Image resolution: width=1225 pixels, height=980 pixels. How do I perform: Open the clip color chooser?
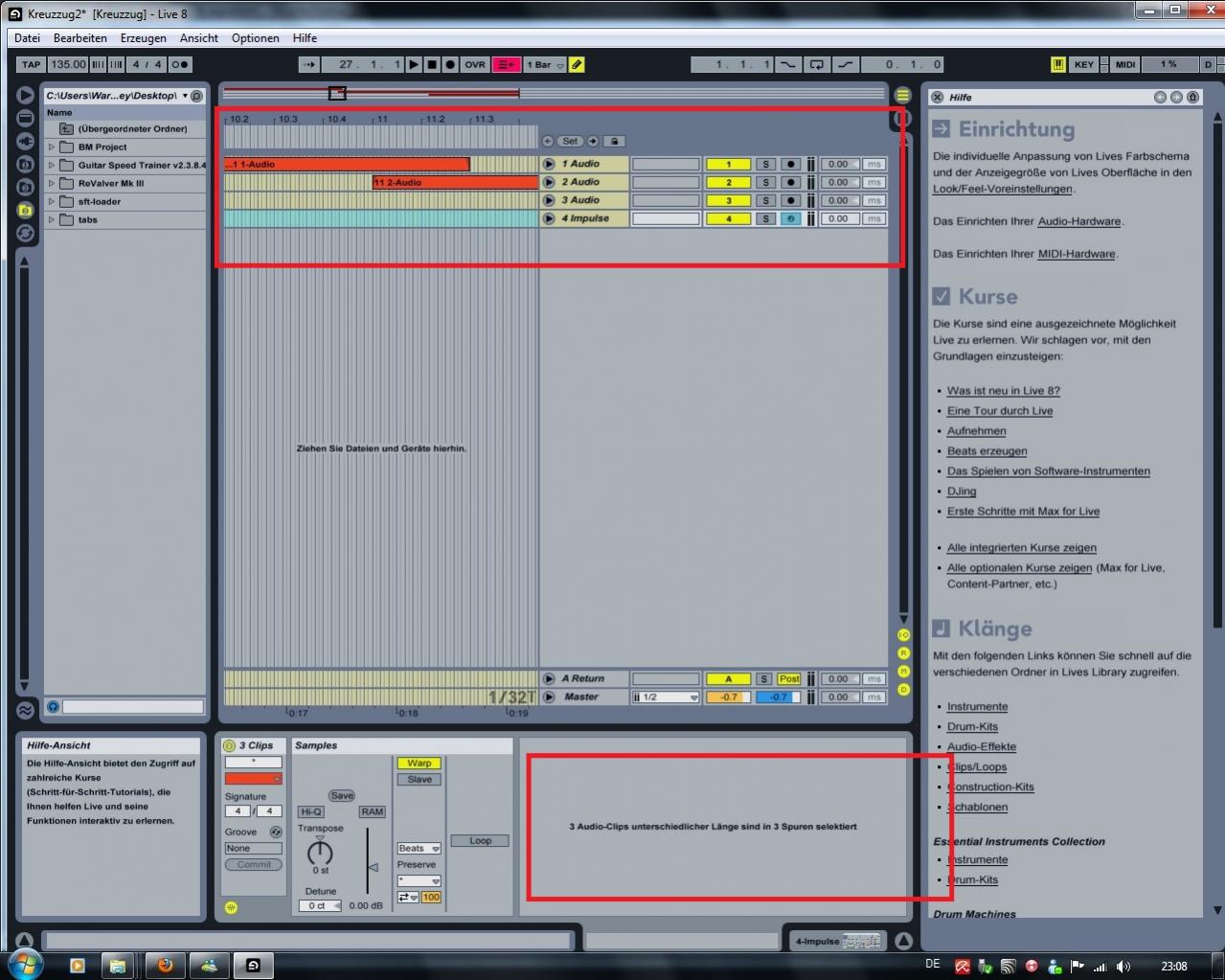pyautogui.click(x=253, y=779)
